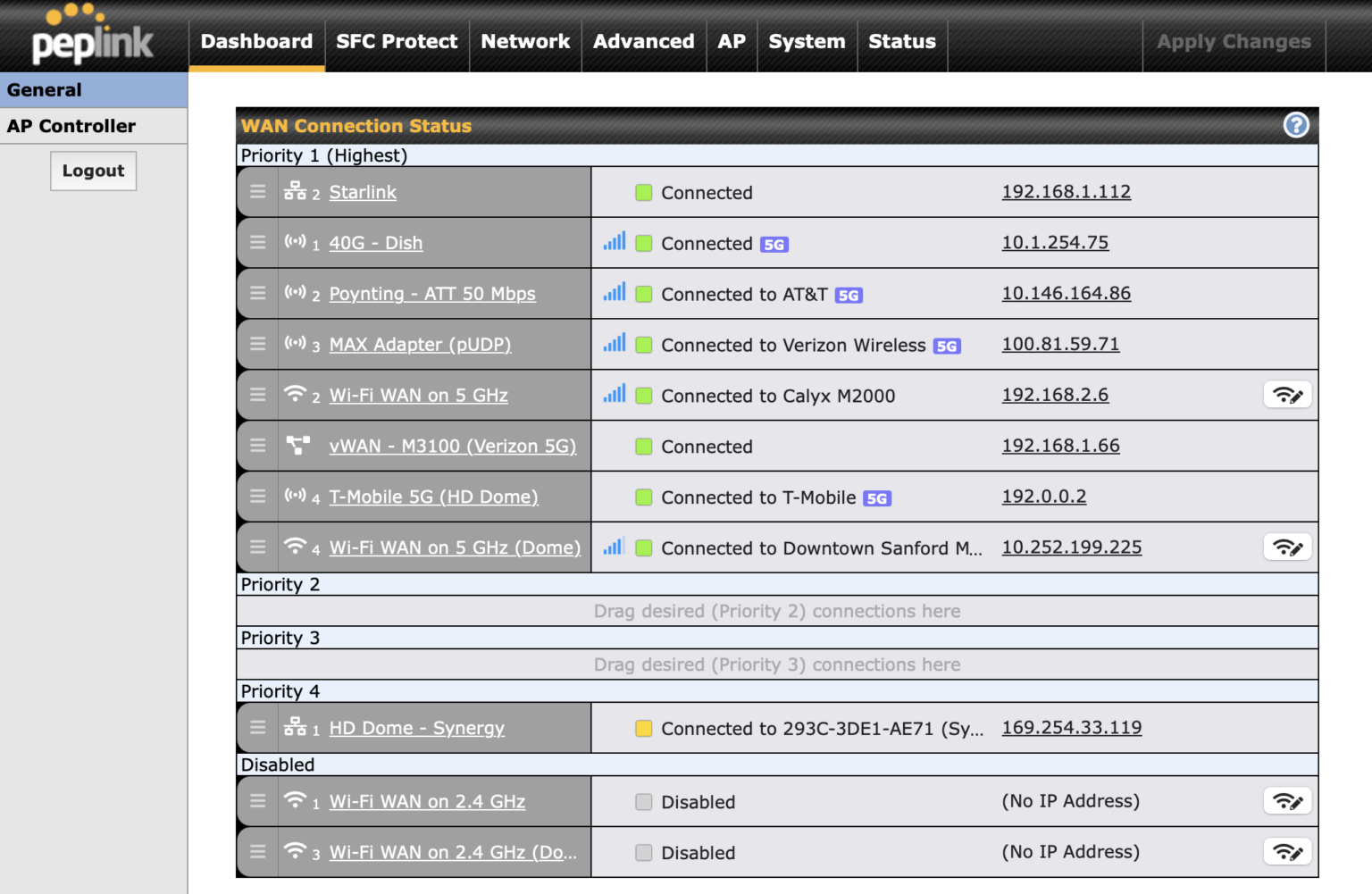Switch to the Network tab
Viewport: 1372px width, 894px height.
[525, 41]
